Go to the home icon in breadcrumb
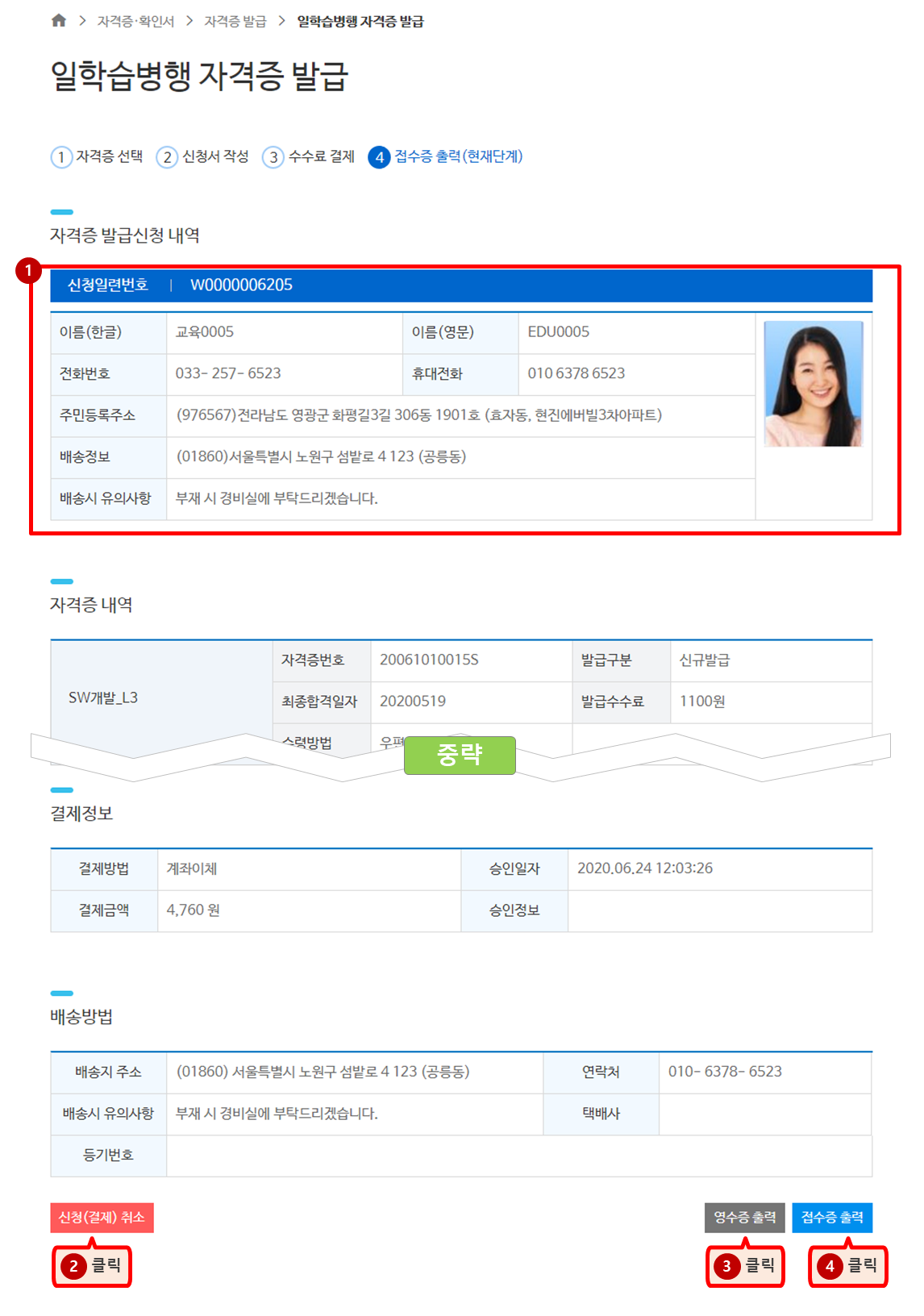This screenshot has width=924, height=1316. (59, 21)
